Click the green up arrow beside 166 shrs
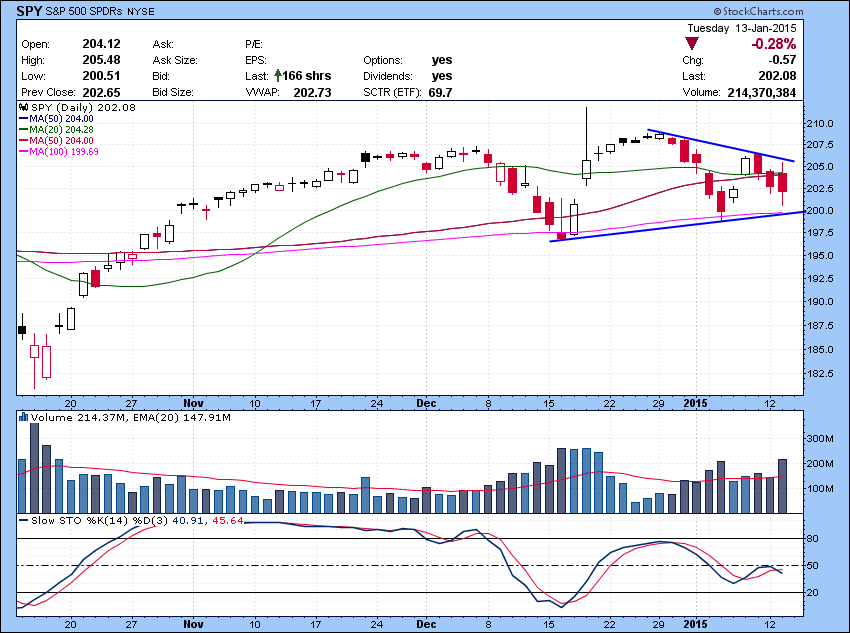Viewport: 850px width, 633px height. click(x=278, y=75)
